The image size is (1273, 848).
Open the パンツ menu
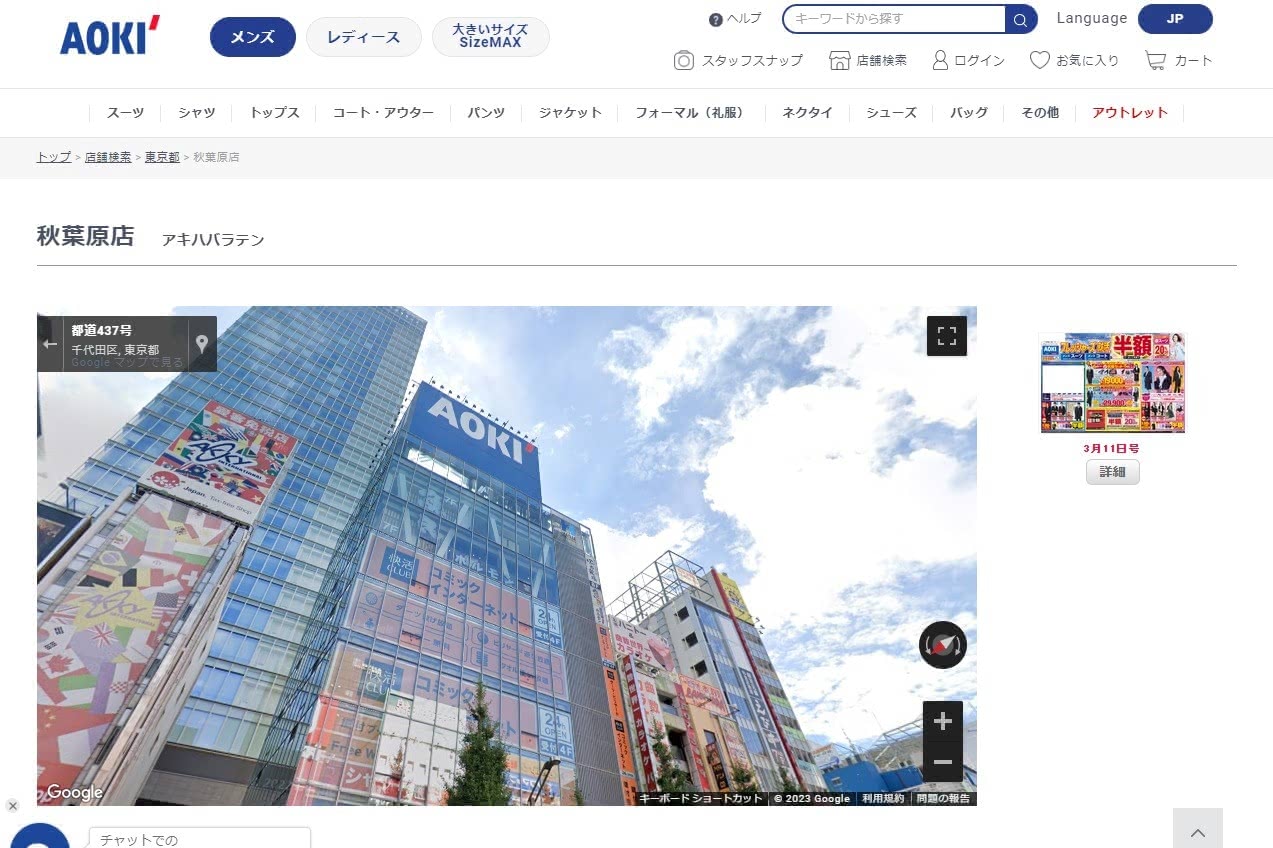click(x=486, y=113)
